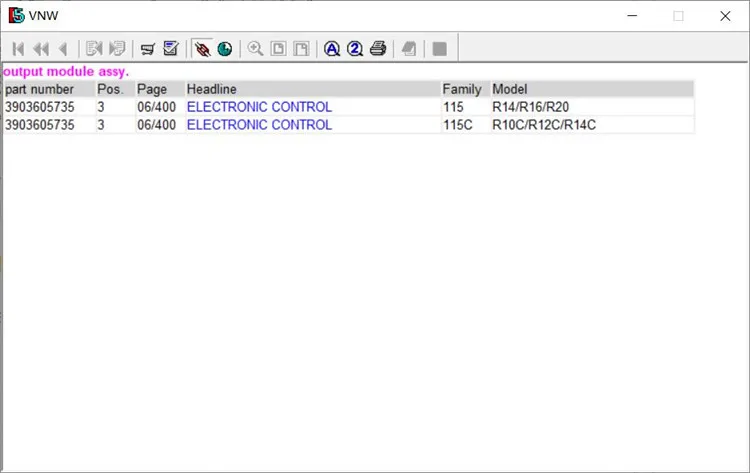
Task: Click the greyed notes page icon
Action: tap(409, 49)
